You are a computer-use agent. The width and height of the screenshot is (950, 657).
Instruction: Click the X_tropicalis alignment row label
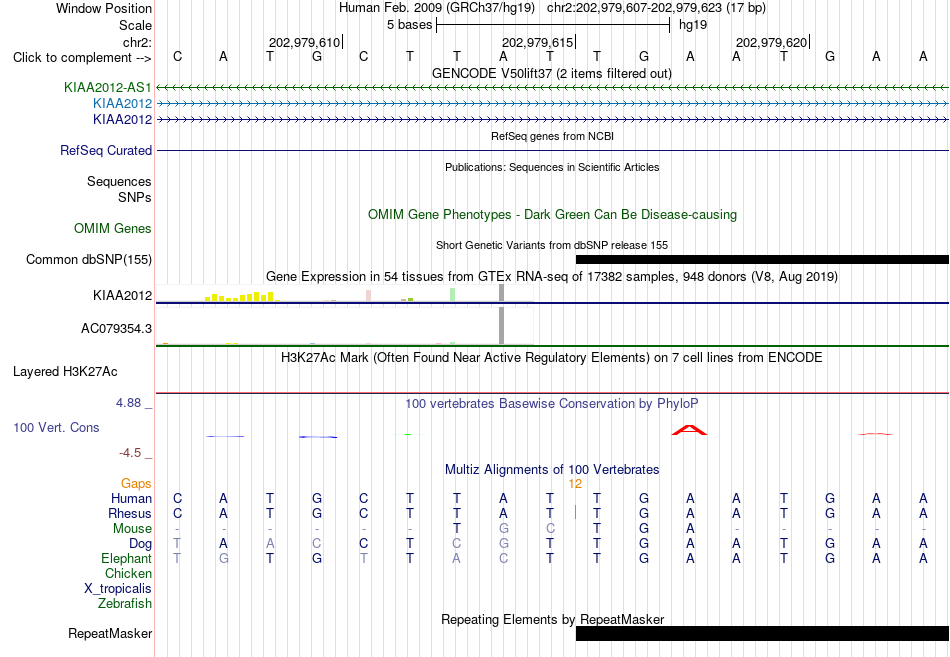click(x=118, y=589)
